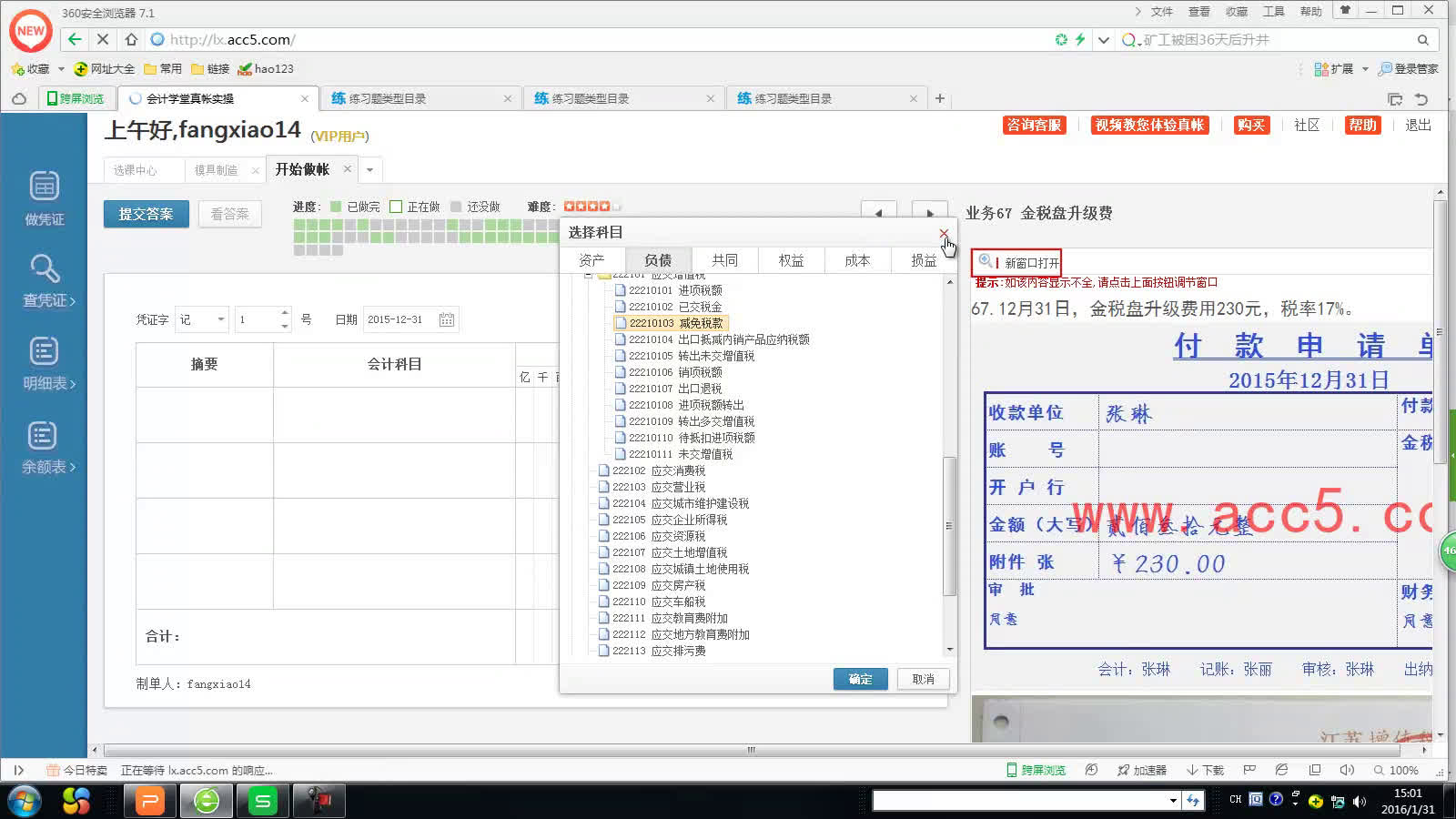This screenshot has height=819, width=1456.
Task: Click the account tree scroll down arrow
Action: (x=950, y=650)
